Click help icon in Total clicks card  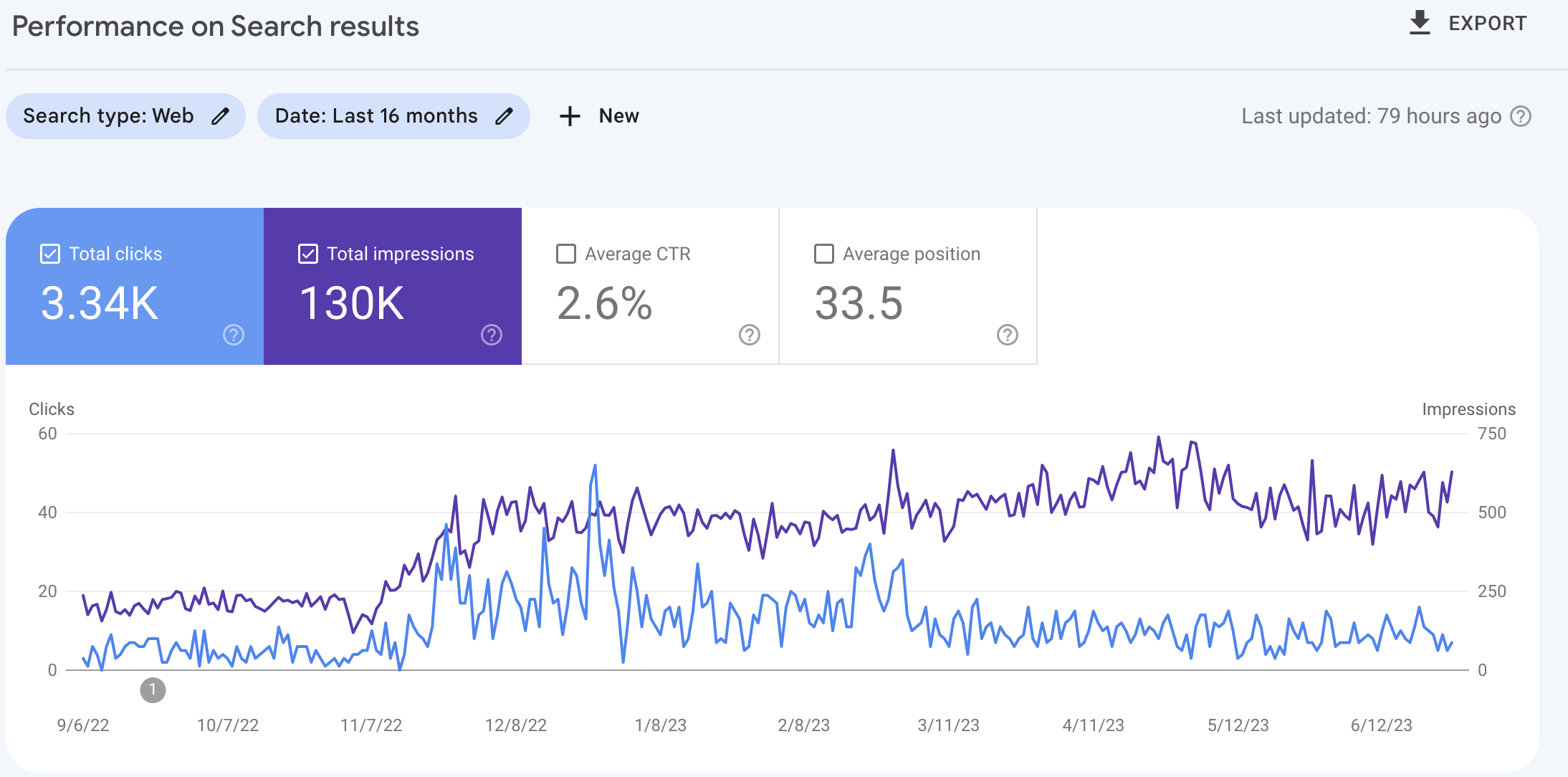pos(234,335)
